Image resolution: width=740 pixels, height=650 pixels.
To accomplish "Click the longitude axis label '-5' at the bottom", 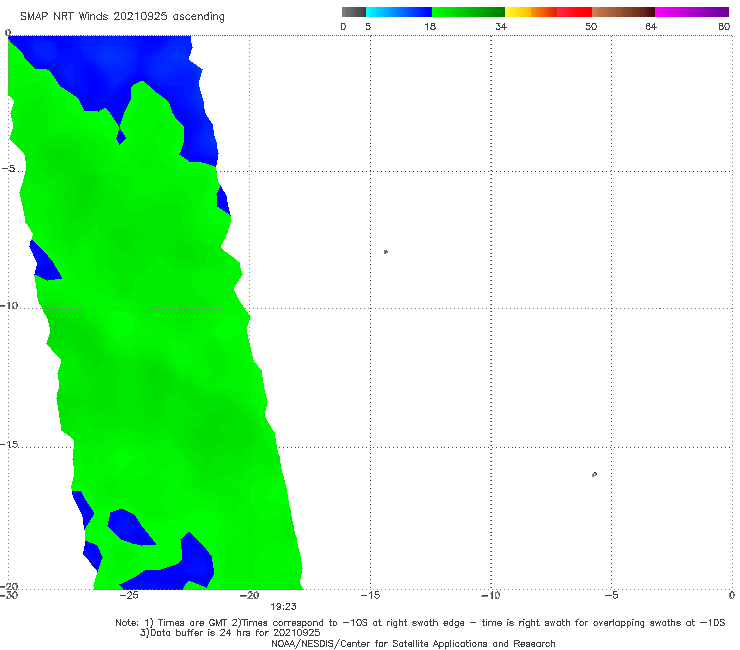I will pyautogui.click(x=611, y=595).
